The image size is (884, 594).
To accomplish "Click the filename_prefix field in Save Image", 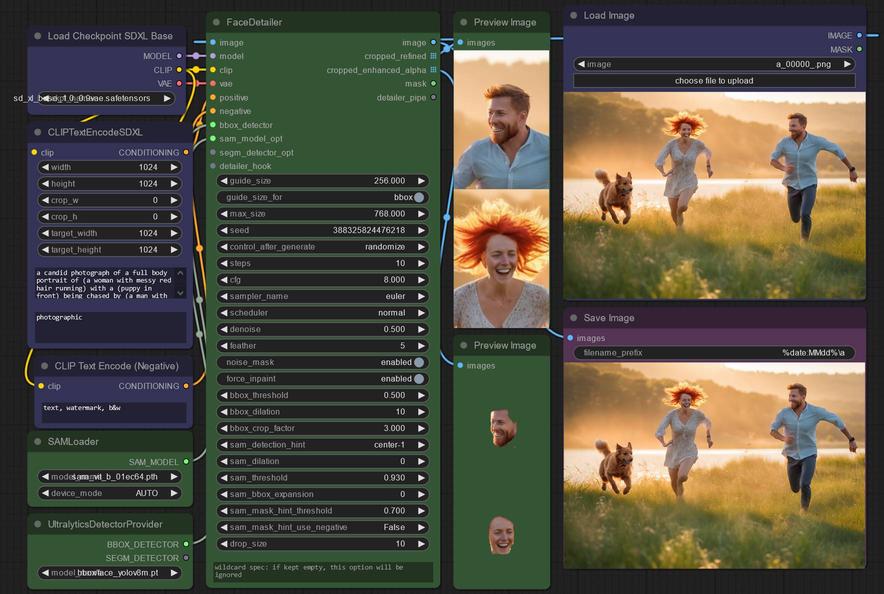I will [714, 353].
